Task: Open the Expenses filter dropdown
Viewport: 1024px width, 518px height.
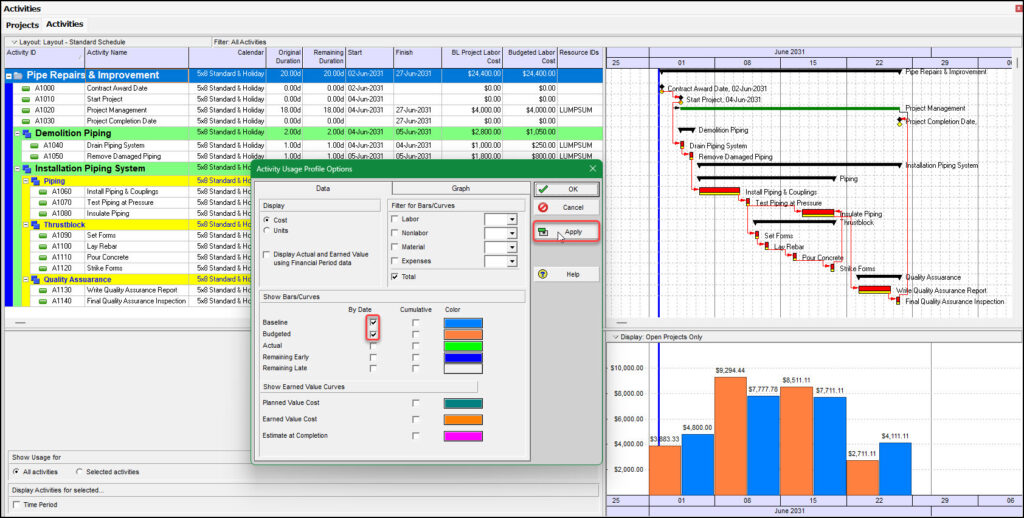Action: click(512, 261)
